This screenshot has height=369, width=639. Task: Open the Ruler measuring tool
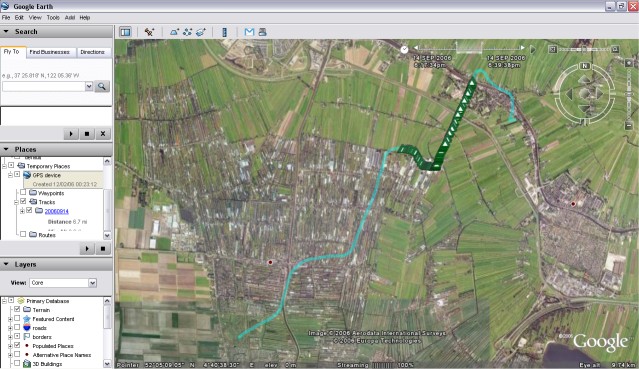224,32
